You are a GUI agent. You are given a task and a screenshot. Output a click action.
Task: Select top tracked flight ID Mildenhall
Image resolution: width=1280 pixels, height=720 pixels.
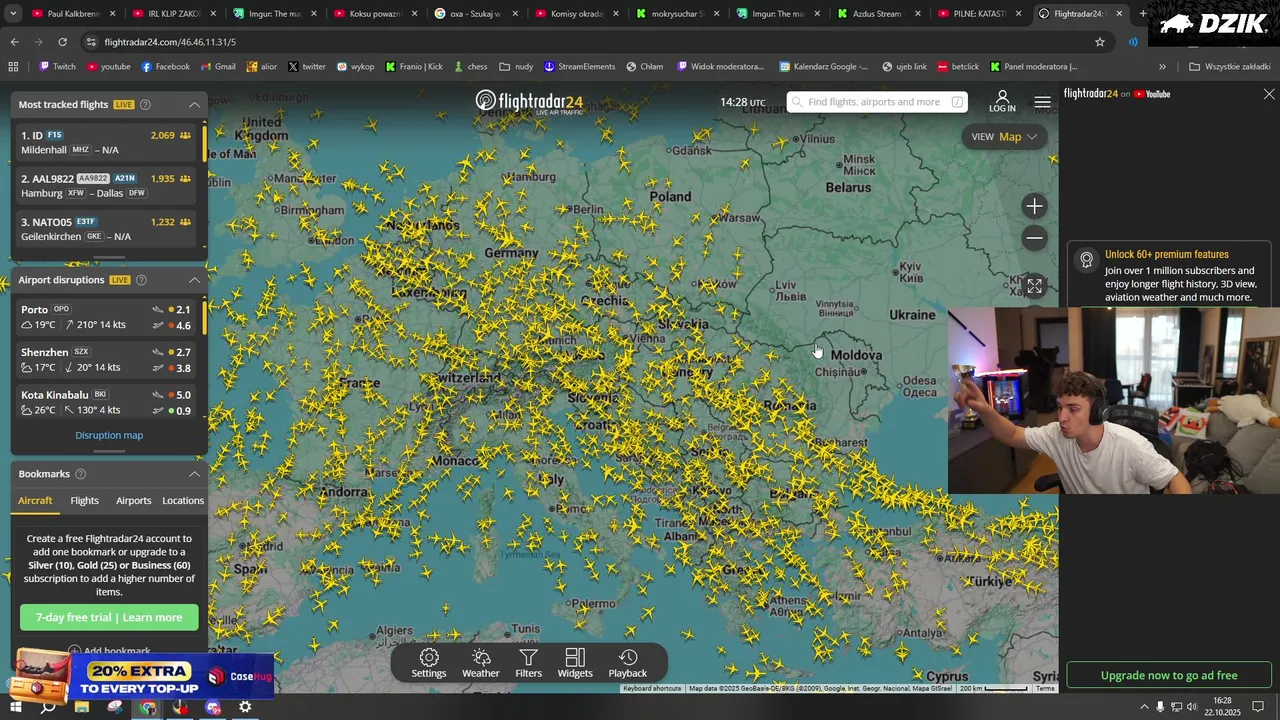pyautogui.click(x=107, y=142)
